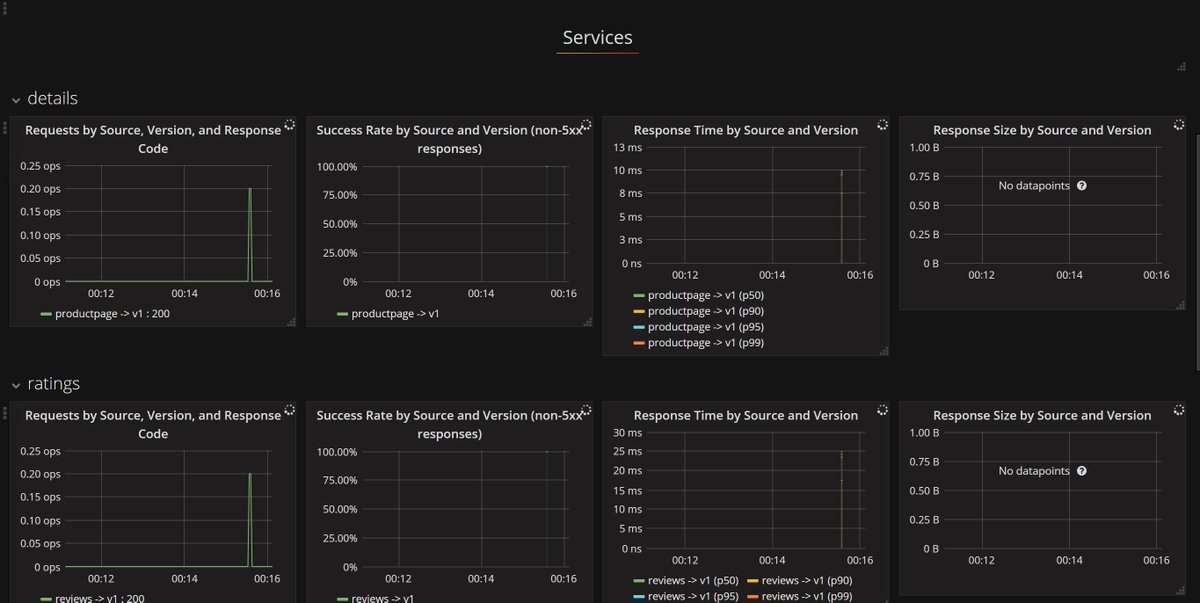Viewport: 1200px width, 603px height.
Task: Click the help icon in ratings Response Size panel
Action: tap(1081, 470)
